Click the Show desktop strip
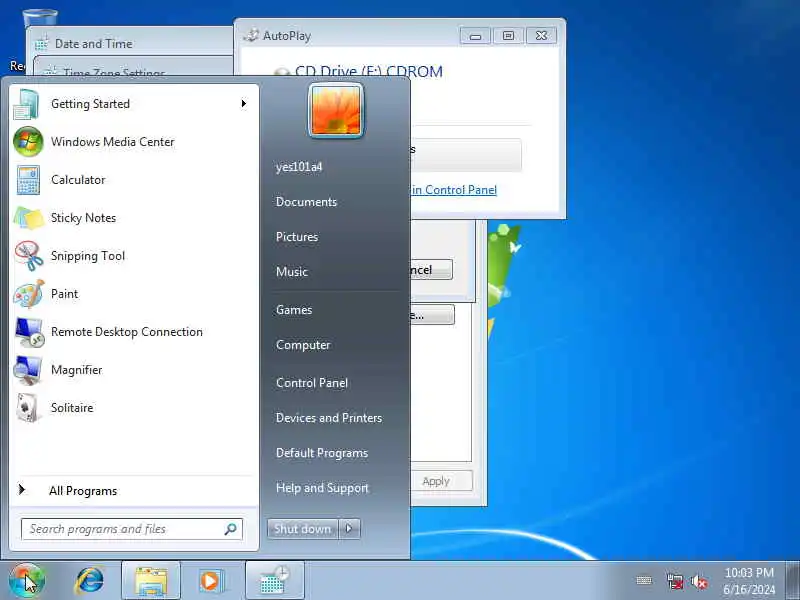 point(792,581)
